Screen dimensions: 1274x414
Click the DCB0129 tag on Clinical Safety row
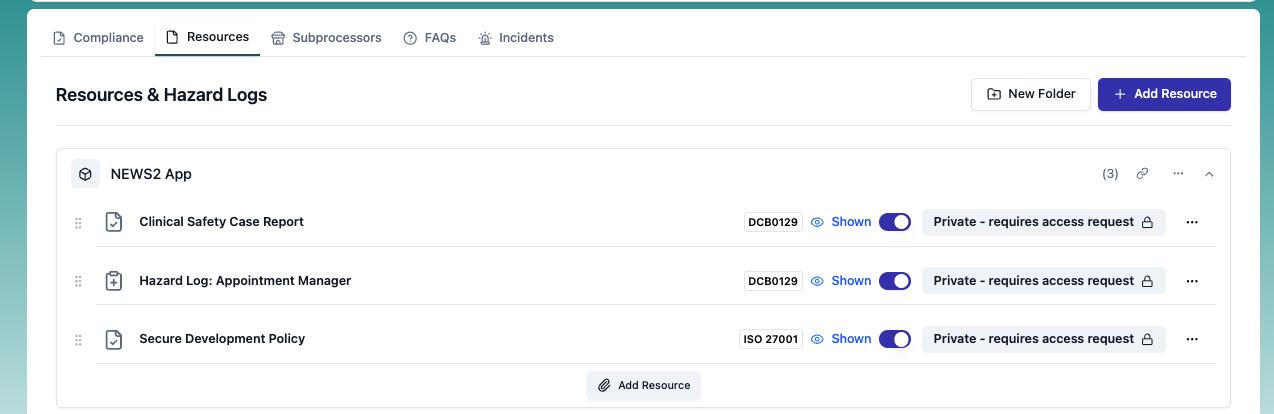773,222
